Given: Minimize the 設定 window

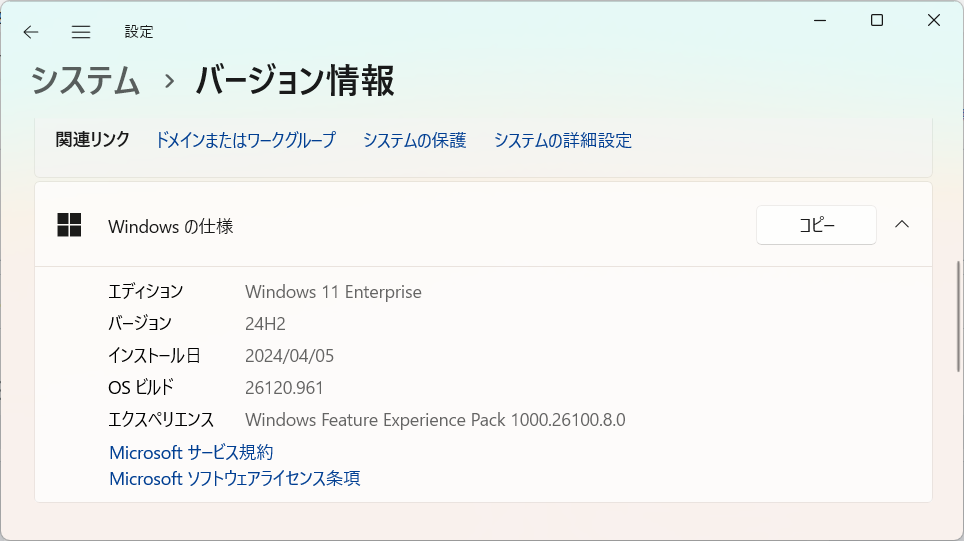Looking at the screenshot, I should (820, 20).
